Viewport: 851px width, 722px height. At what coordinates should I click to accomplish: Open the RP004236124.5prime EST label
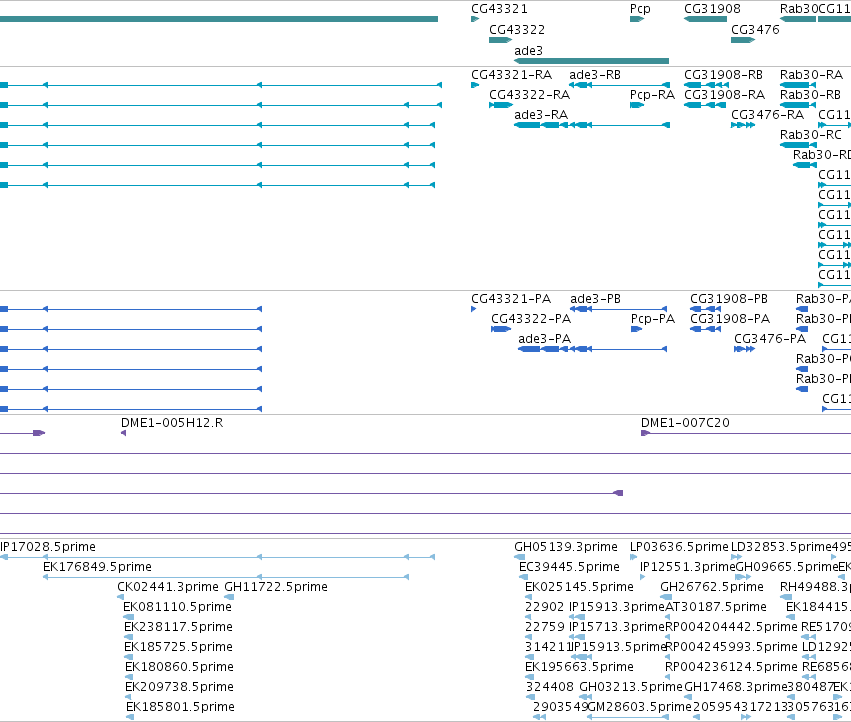coord(731,667)
